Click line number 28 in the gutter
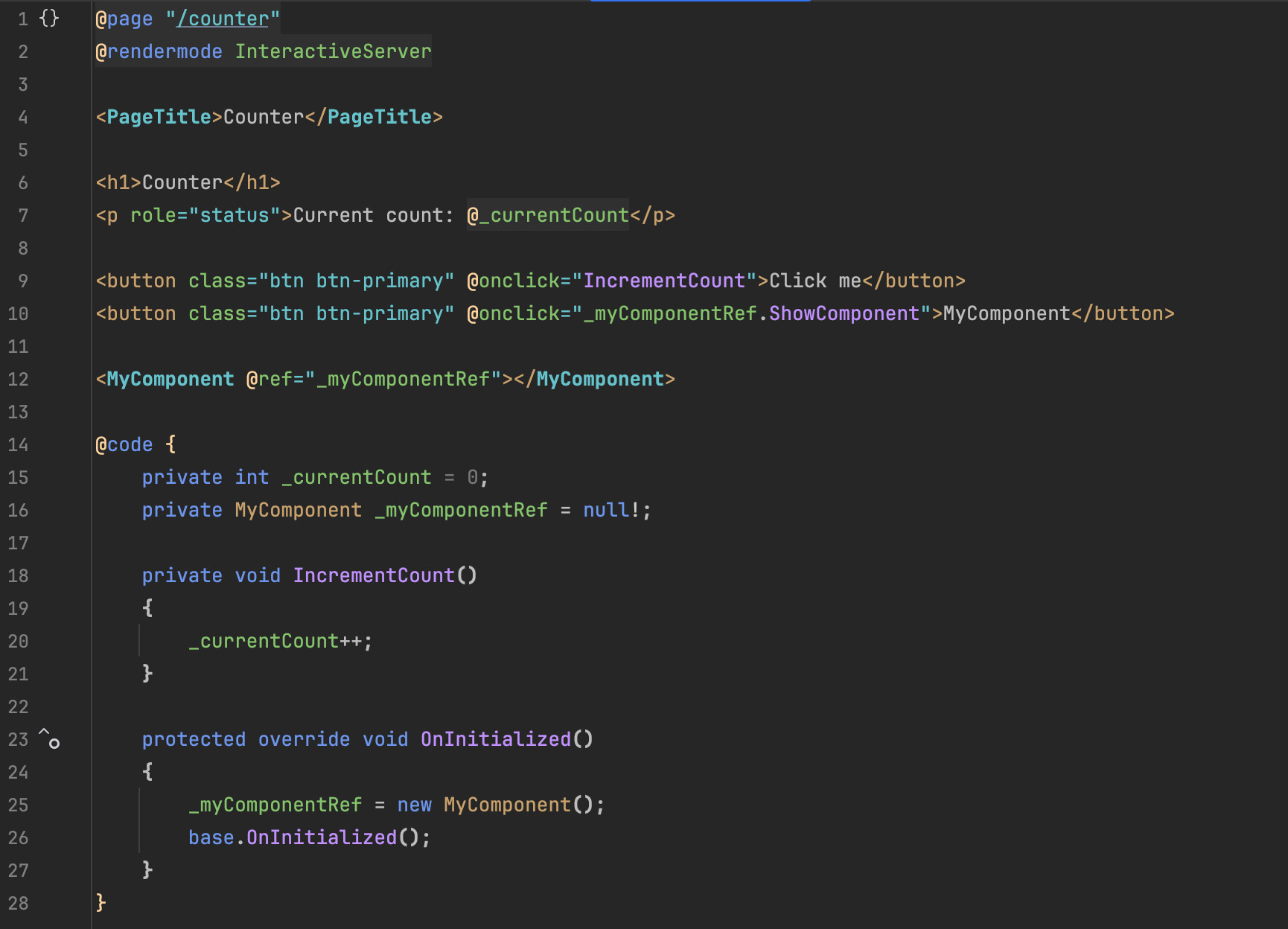1288x929 pixels. tap(19, 903)
